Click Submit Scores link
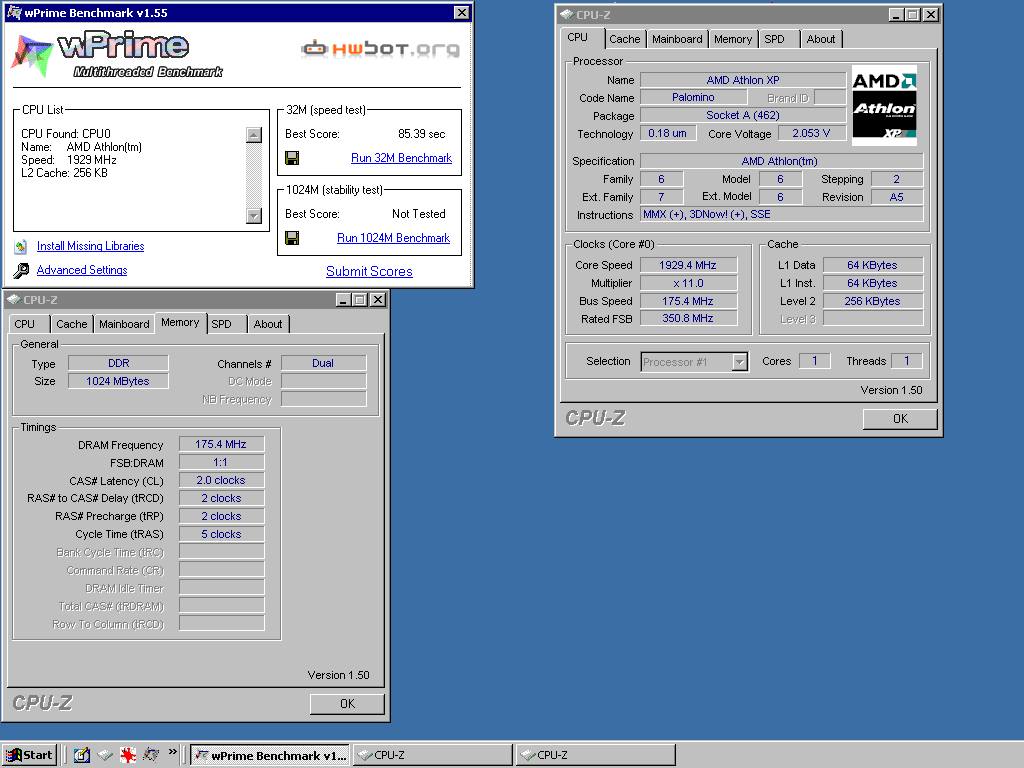The image size is (1024, 768). pos(369,272)
